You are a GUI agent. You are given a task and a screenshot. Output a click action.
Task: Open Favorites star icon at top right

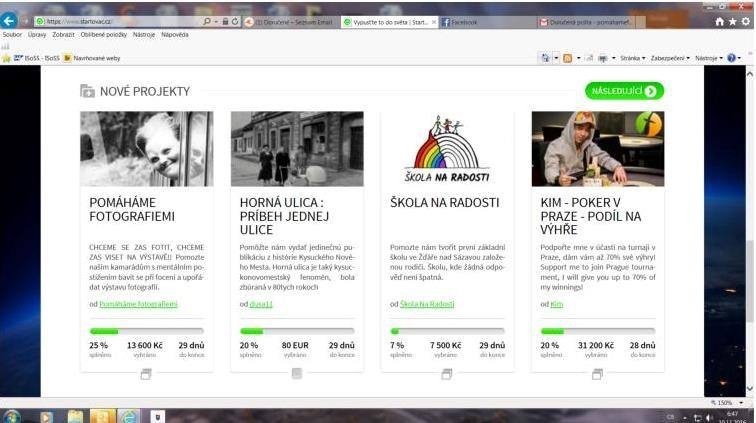[732, 22]
